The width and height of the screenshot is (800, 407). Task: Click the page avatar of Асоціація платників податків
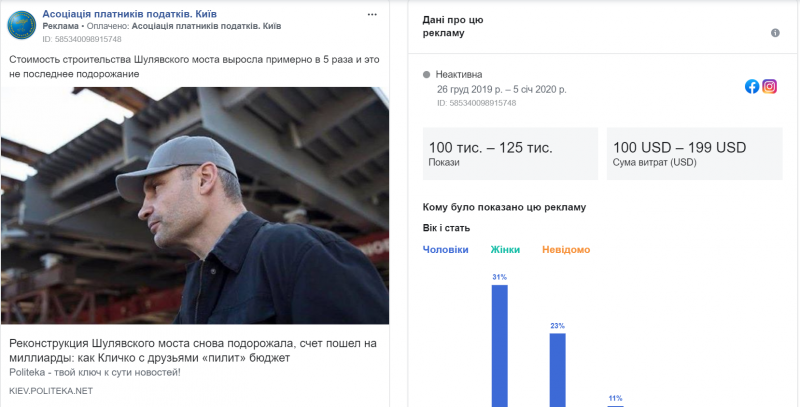coord(22,23)
